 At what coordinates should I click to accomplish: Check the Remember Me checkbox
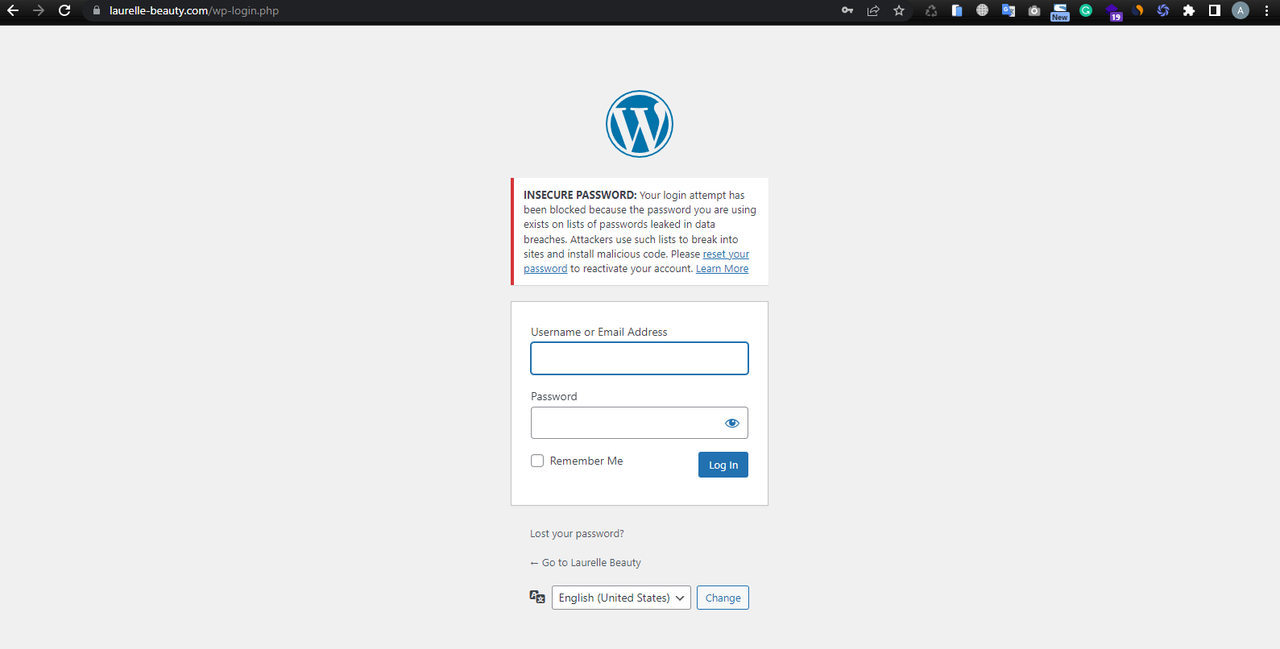tap(537, 461)
